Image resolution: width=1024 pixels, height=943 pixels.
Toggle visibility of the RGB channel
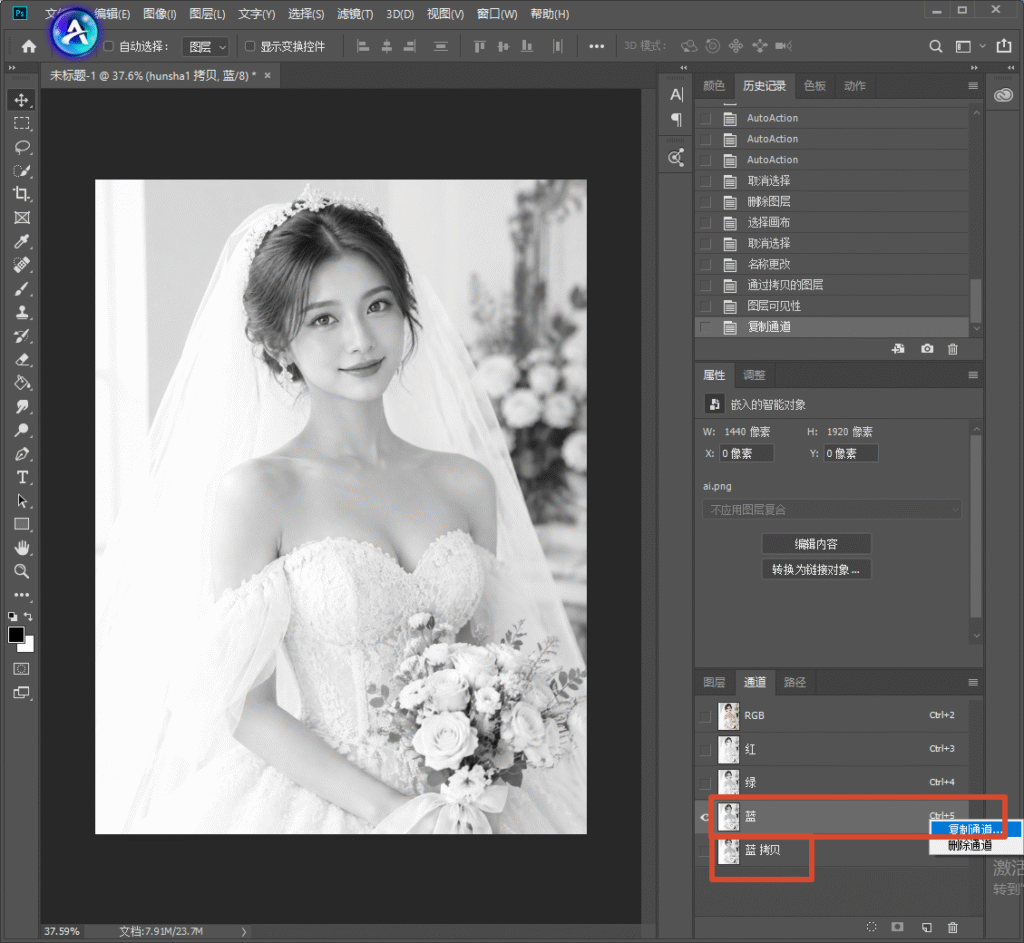(x=705, y=716)
